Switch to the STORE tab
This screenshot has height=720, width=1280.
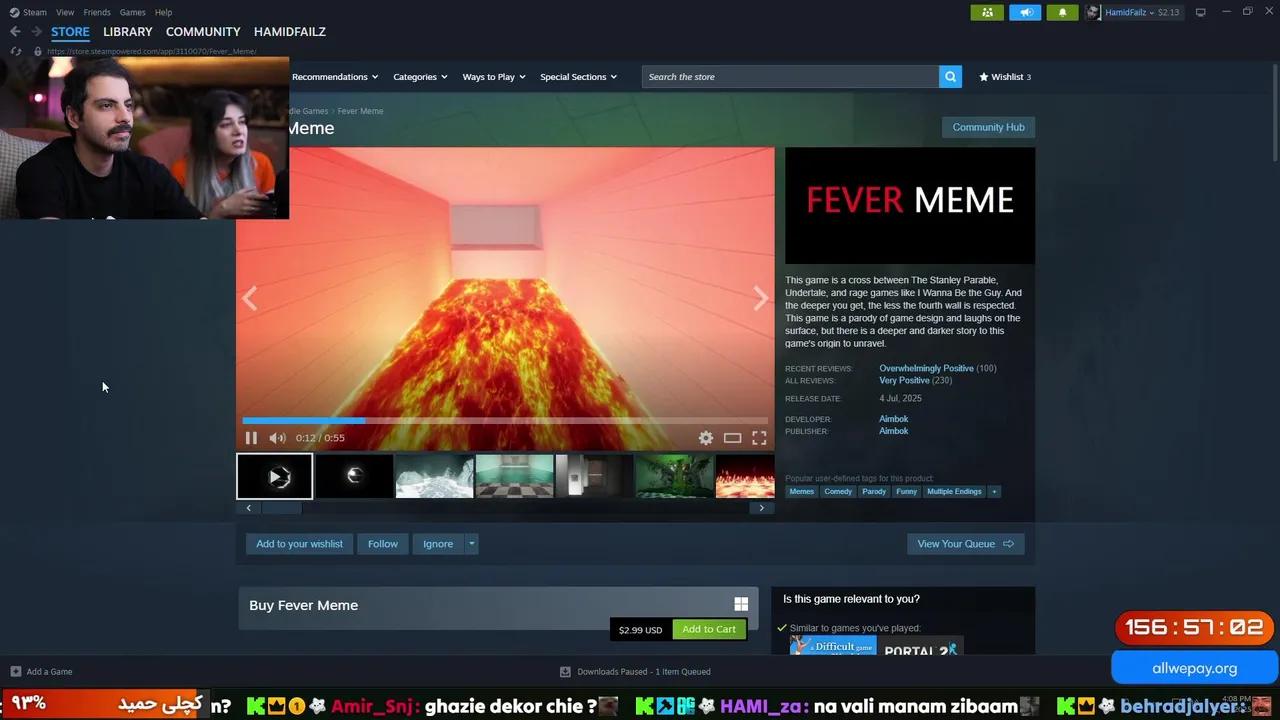pyautogui.click(x=70, y=32)
